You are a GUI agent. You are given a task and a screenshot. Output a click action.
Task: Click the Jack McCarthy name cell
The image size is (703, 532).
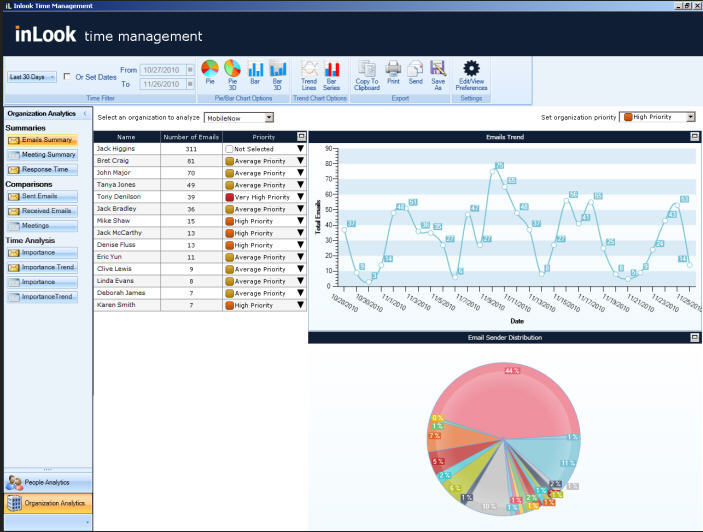click(x=127, y=233)
